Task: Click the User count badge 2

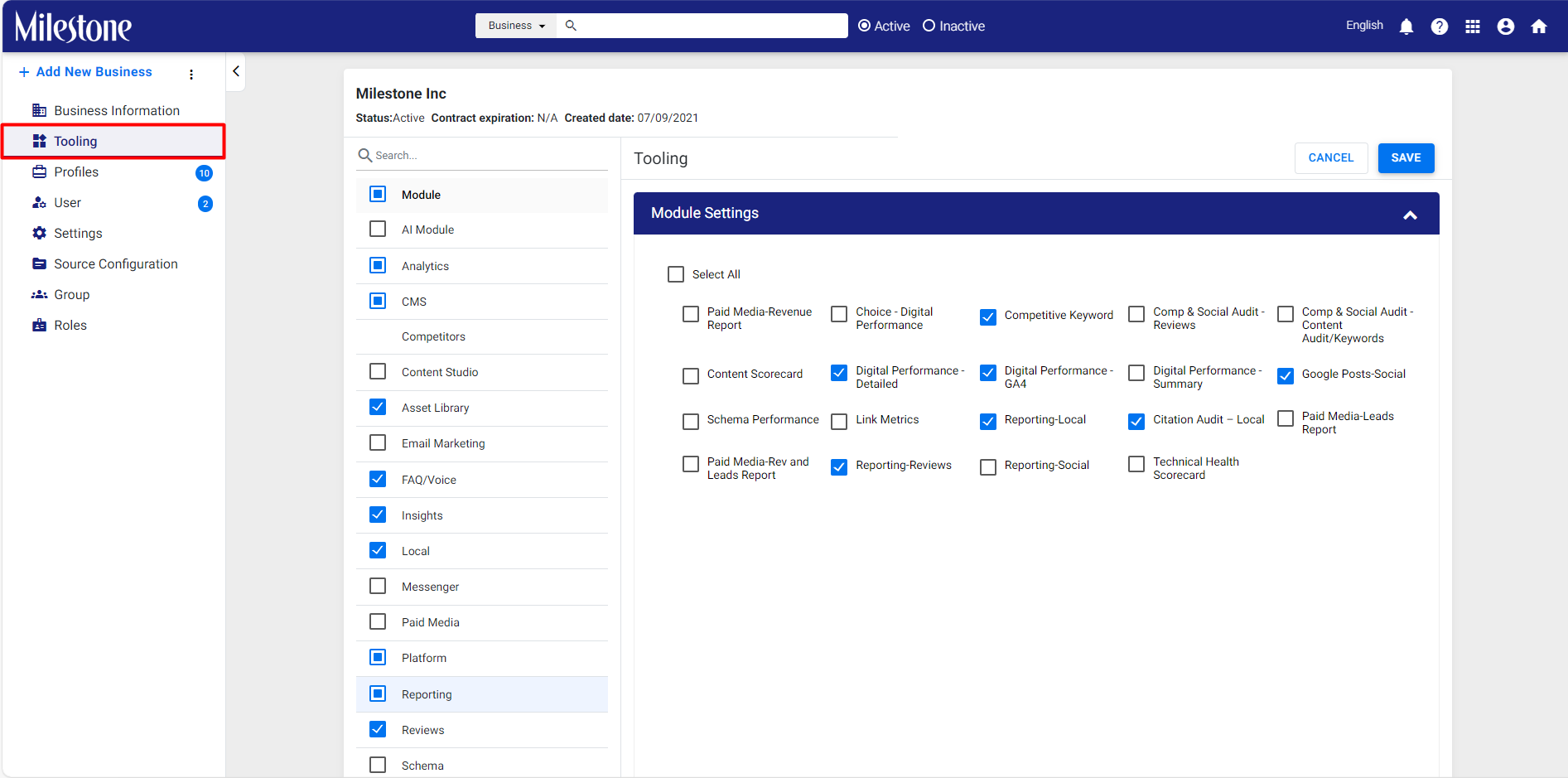Action: (x=205, y=204)
